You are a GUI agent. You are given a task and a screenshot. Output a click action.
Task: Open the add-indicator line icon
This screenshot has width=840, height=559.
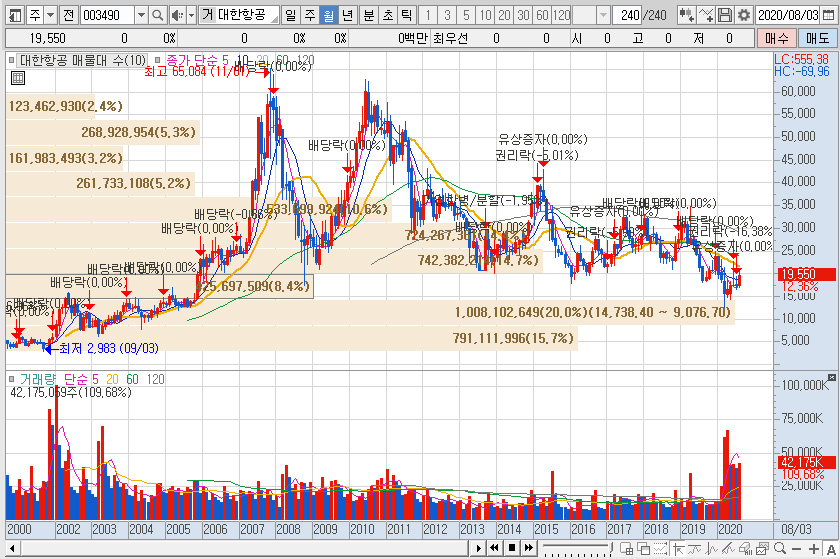(706, 15)
